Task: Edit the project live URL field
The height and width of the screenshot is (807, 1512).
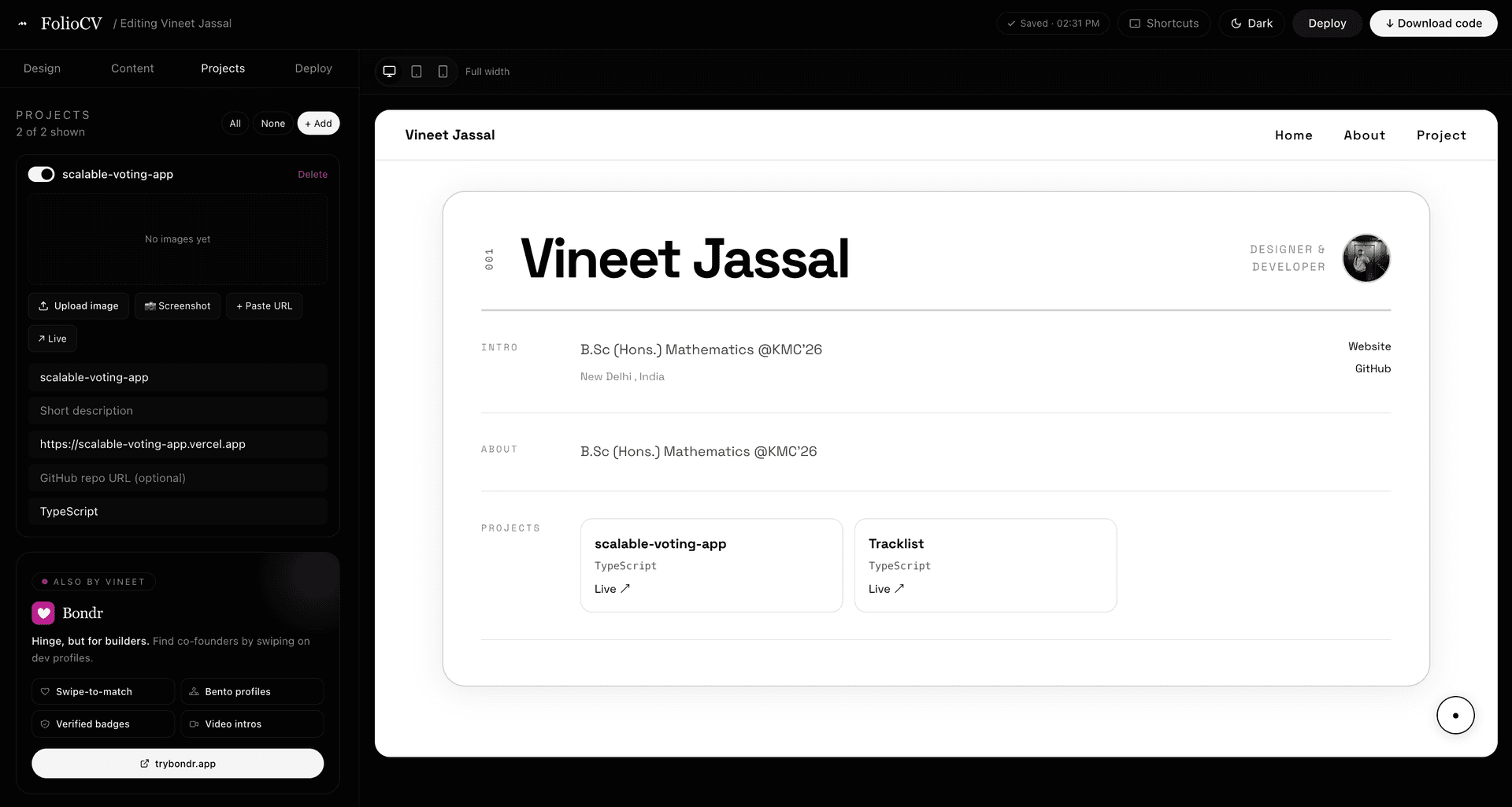Action: [x=178, y=444]
